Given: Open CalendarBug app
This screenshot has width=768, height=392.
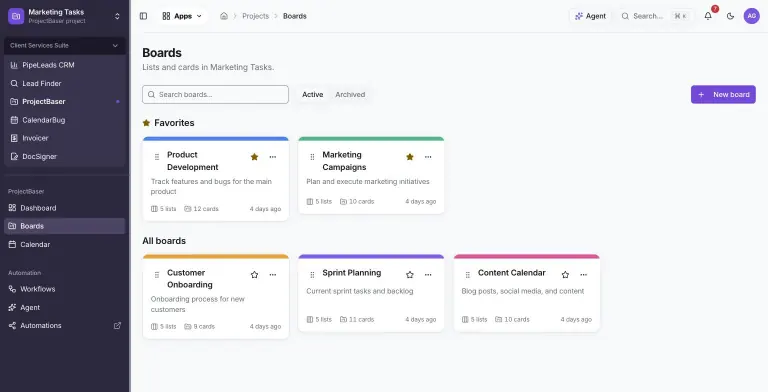Looking at the screenshot, I should pyautogui.click(x=65, y=120).
